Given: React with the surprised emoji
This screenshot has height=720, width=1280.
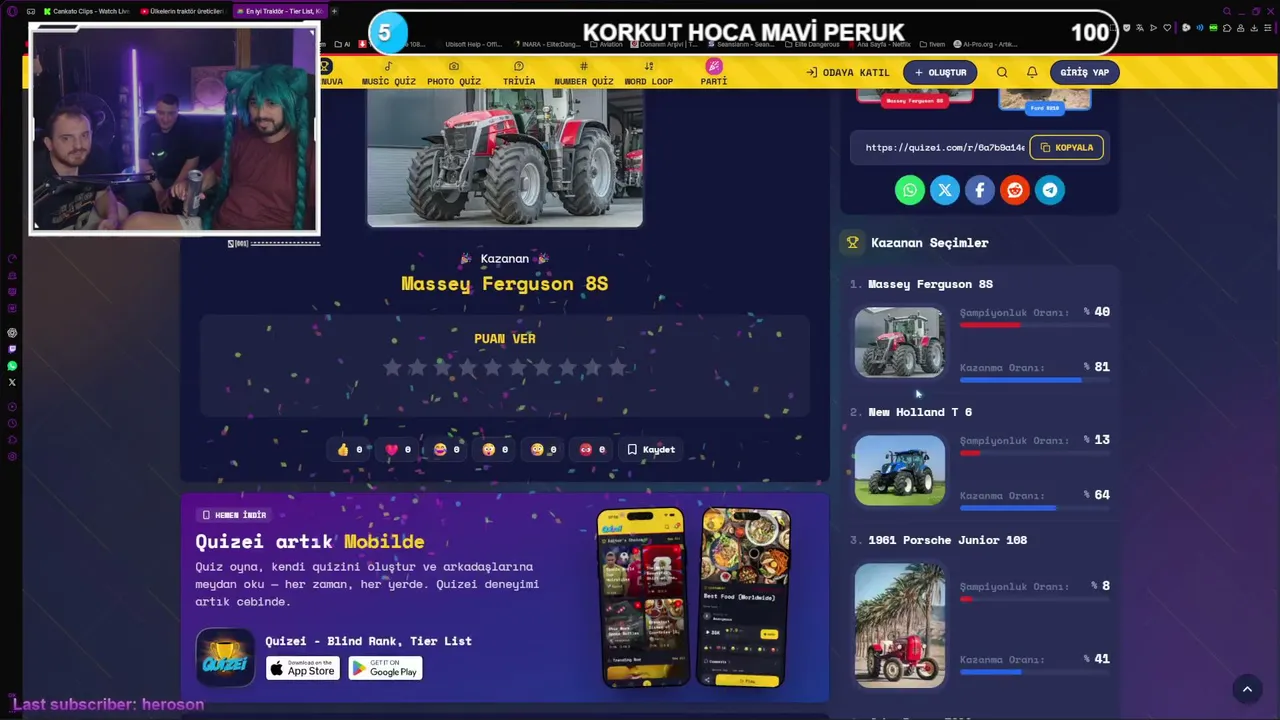Looking at the screenshot, I should click(x=495, y=450).
